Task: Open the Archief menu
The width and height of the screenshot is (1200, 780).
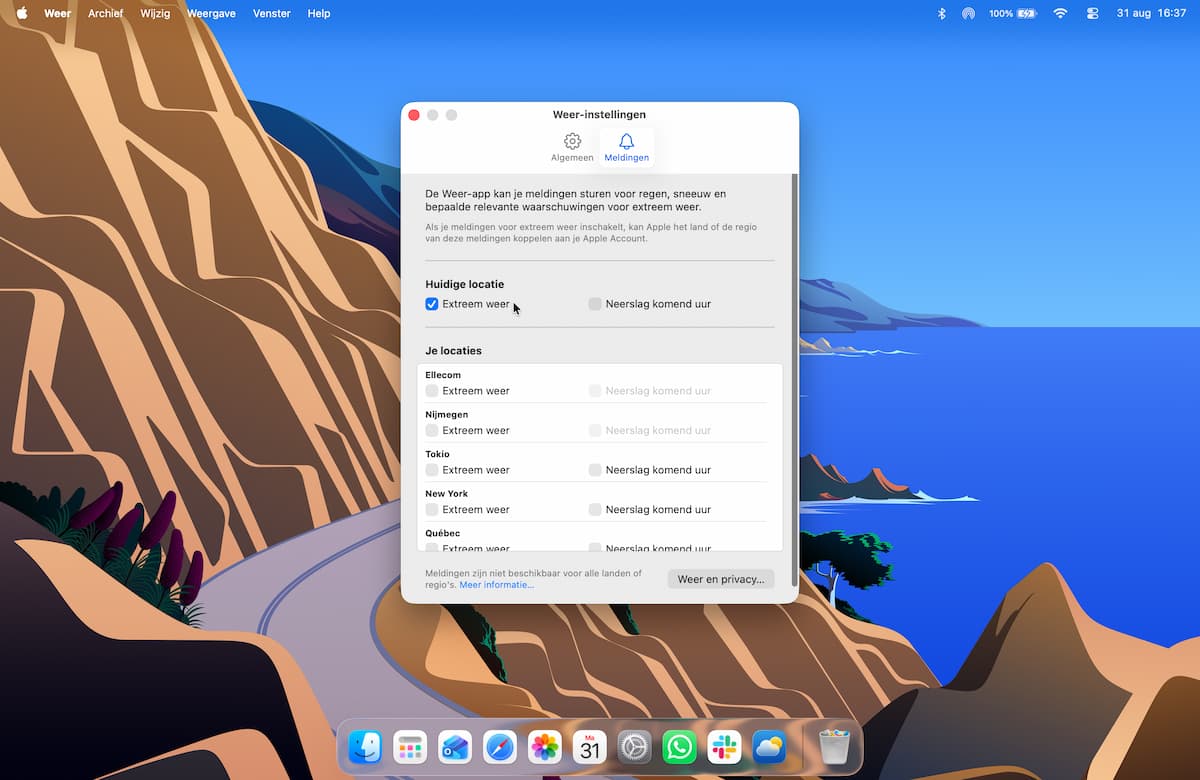Action: (x=106, y=13)
